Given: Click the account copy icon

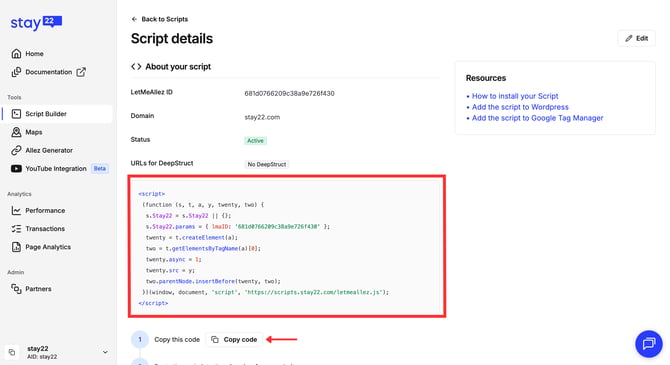Looking at the screenshot, I should 12,352.
